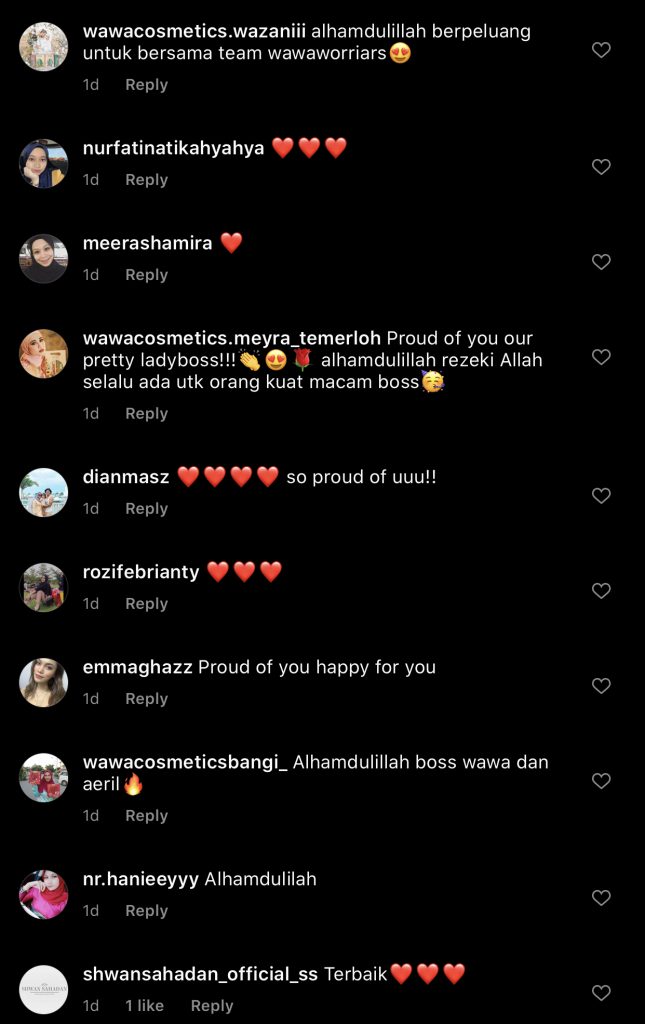Like the comment by nurfatinatikahyahya
This screenshot has height=1024, width=645.
point(601,167)
